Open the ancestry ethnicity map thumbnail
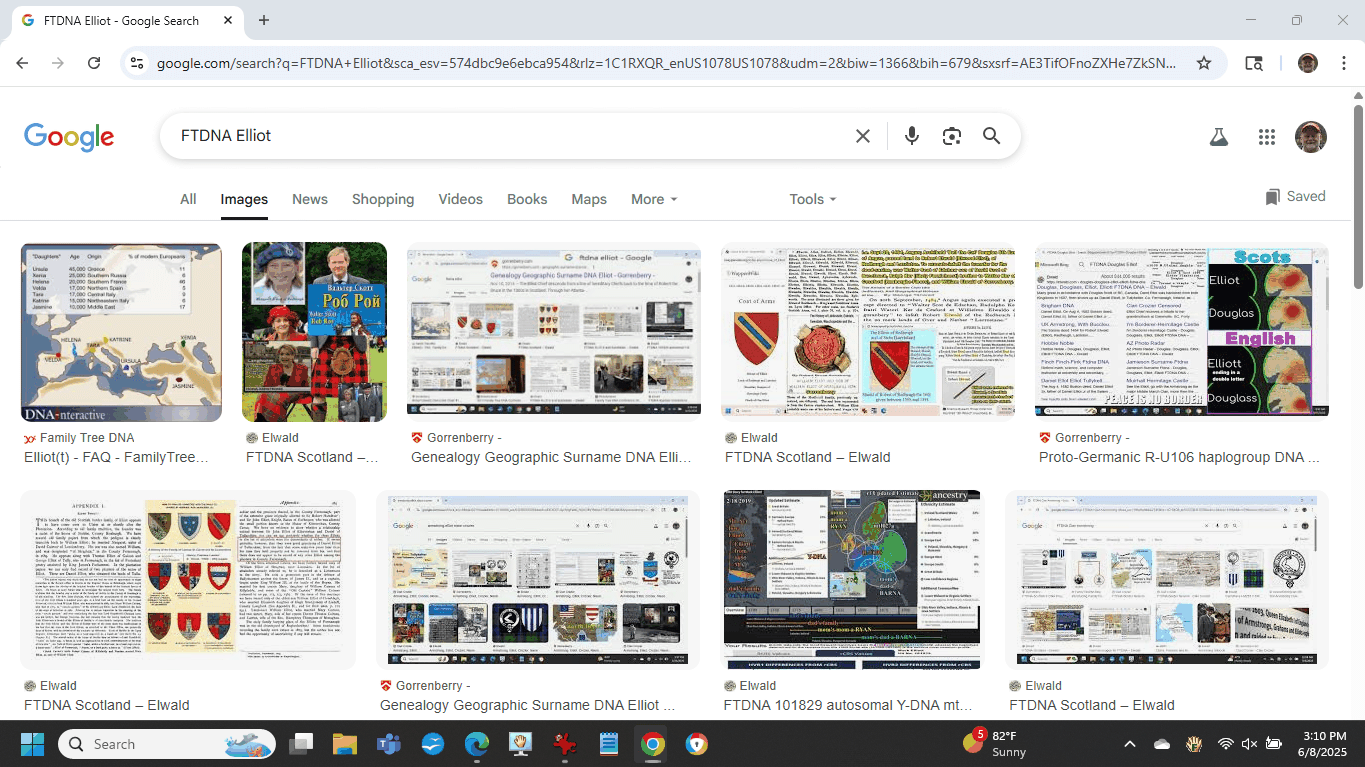Screen dimensions: 1365x767 [x=852, y=580]
